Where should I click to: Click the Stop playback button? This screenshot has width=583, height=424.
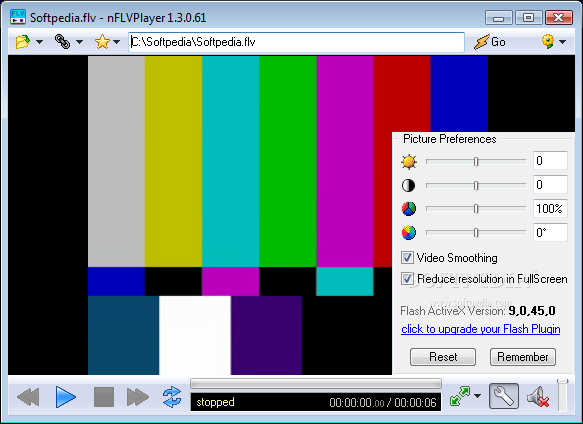[x=104, y=397]
